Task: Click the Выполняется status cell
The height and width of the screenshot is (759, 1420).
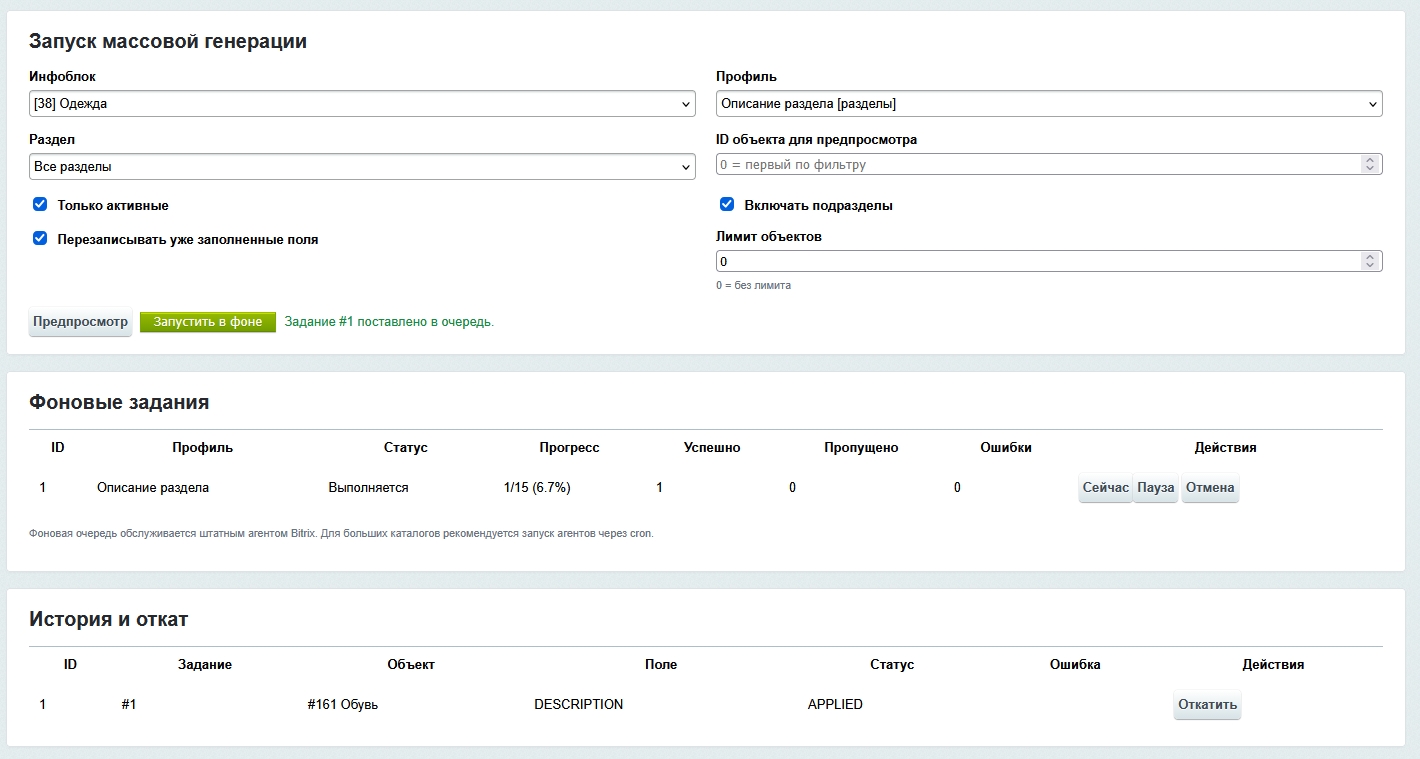Action: (368, 488)
